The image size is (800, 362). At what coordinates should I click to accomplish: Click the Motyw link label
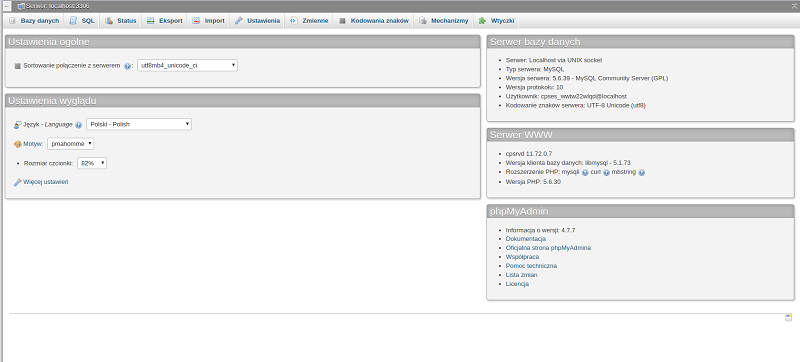(x=33, y=144)
